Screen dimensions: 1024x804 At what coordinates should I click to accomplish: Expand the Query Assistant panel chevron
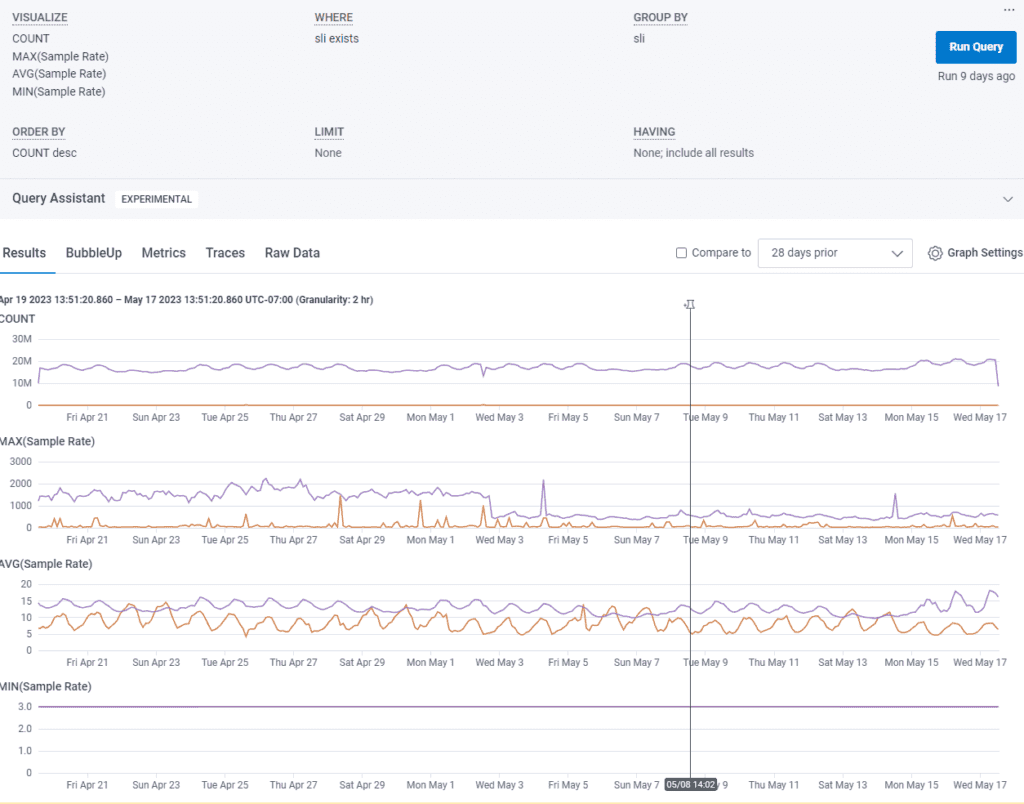(1007, 199)
